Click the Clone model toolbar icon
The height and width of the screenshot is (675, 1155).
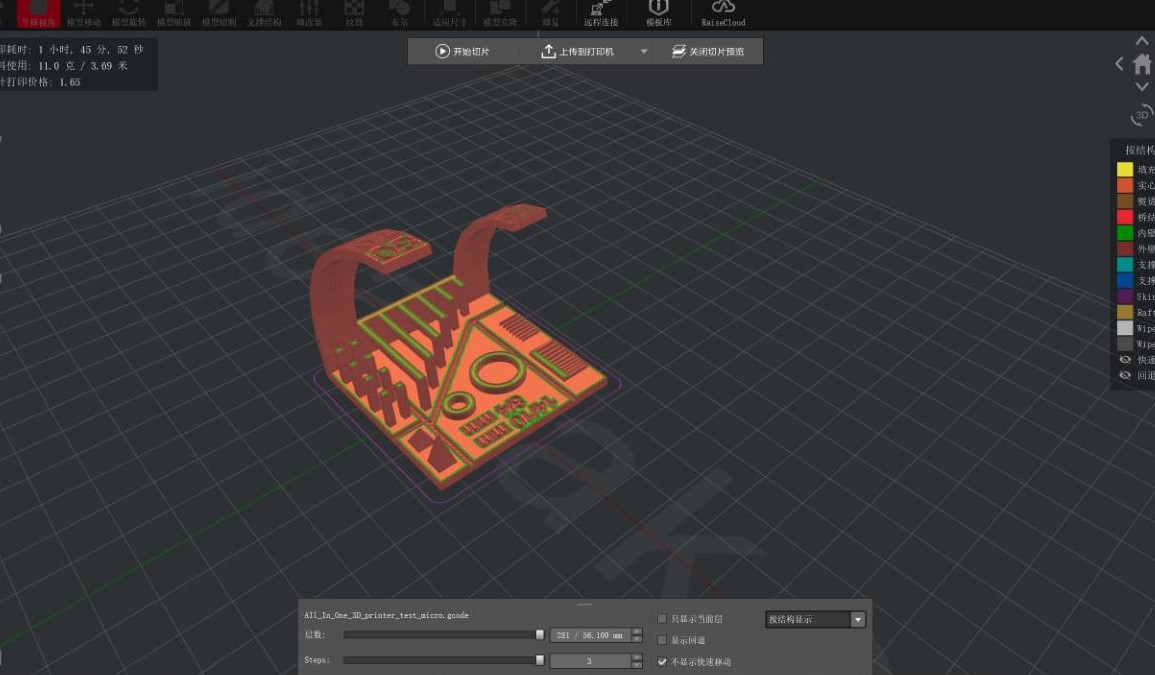(500, 13)
